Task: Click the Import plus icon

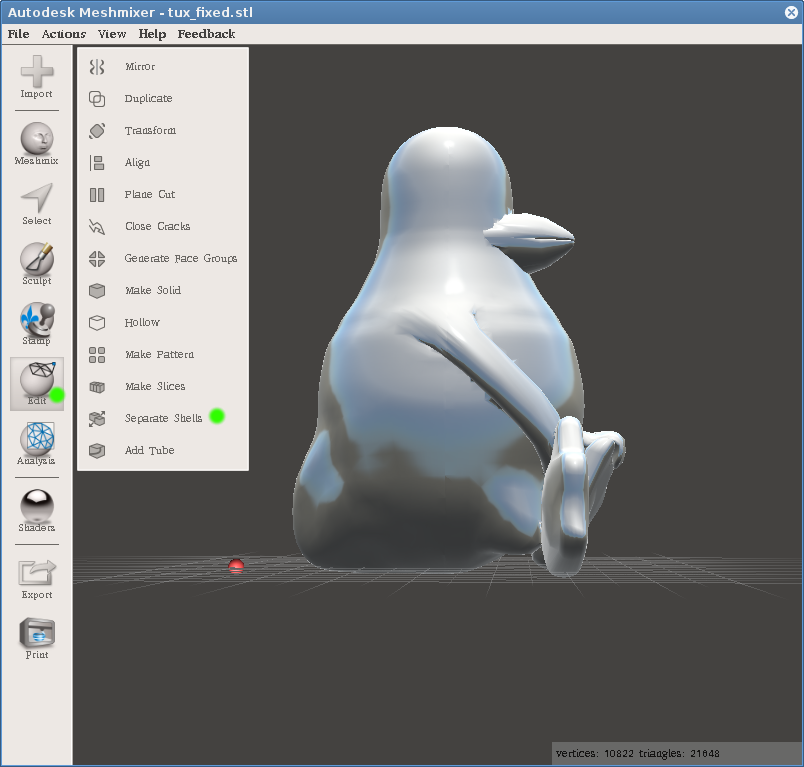Action: coord(36,71)
